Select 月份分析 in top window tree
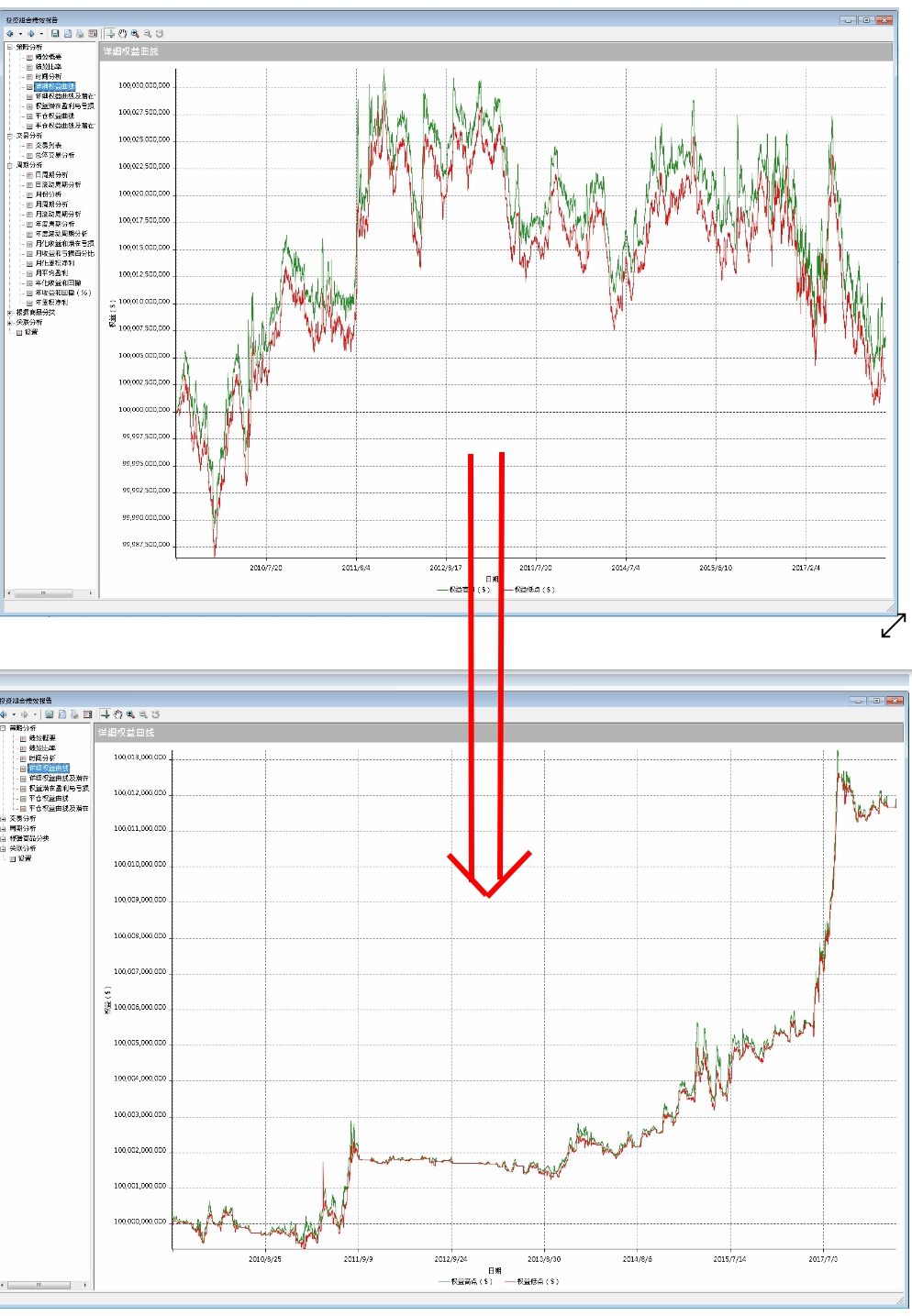The height and width of the screenshot is (1316, 912). point(49,194)
